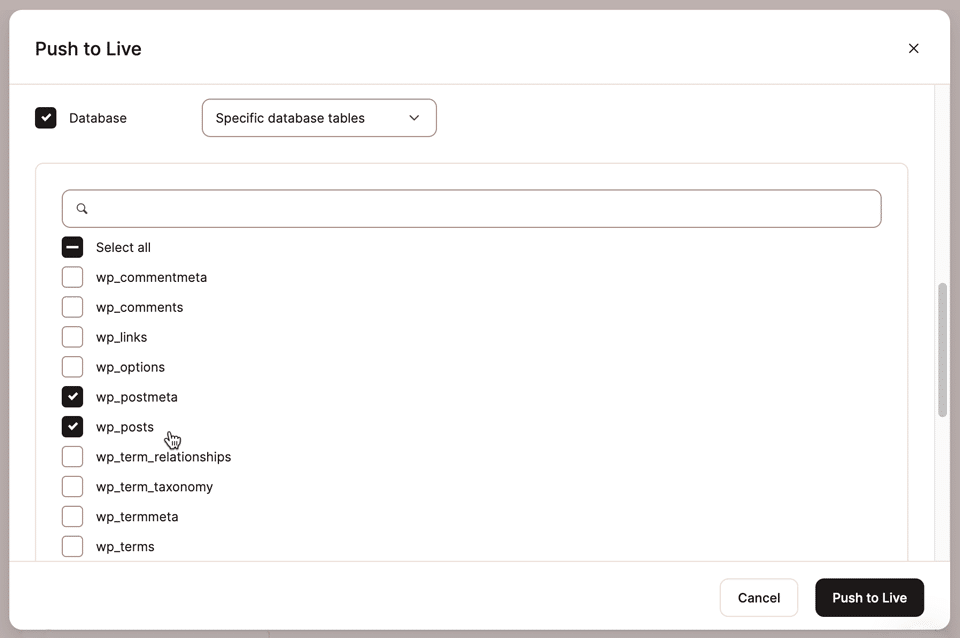Enable the wp_term_taxonomy checkbox
The image size is (960, 638).
pos(72,487)
